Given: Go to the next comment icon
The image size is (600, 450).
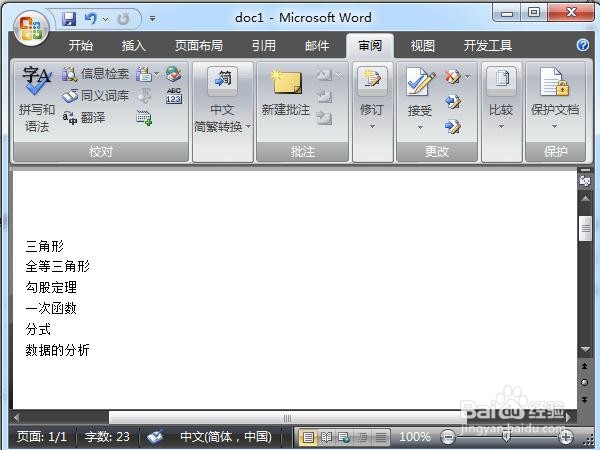Looking at the screenshot, I should tap(324, 117).
